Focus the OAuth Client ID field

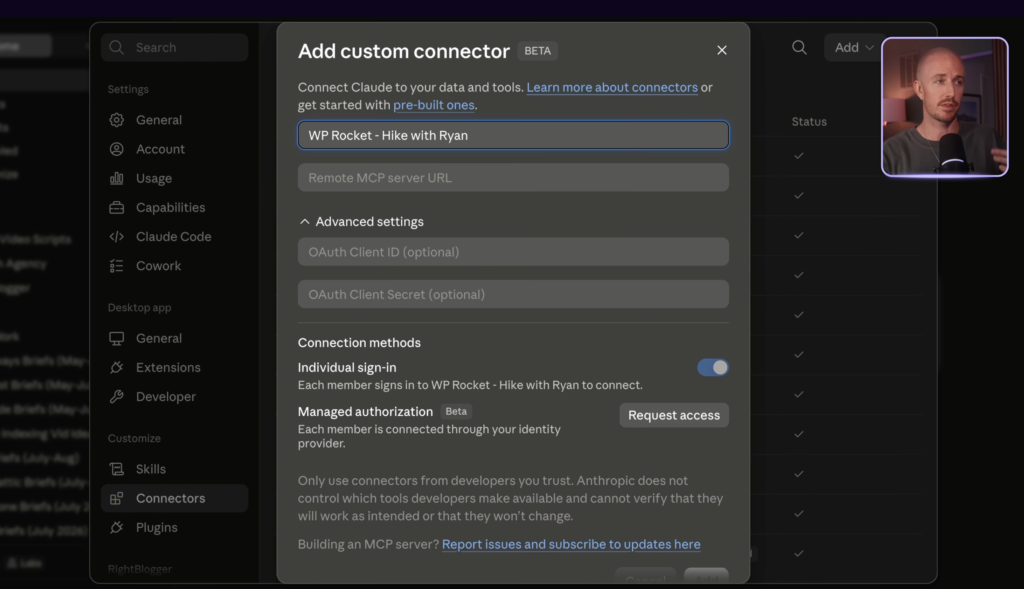(x=513, y=252)
